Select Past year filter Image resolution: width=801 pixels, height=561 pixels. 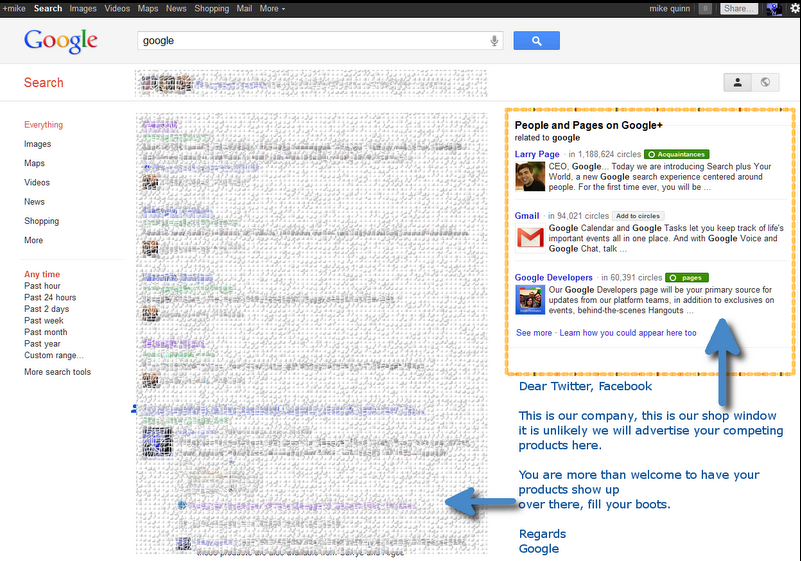point(42,344)
